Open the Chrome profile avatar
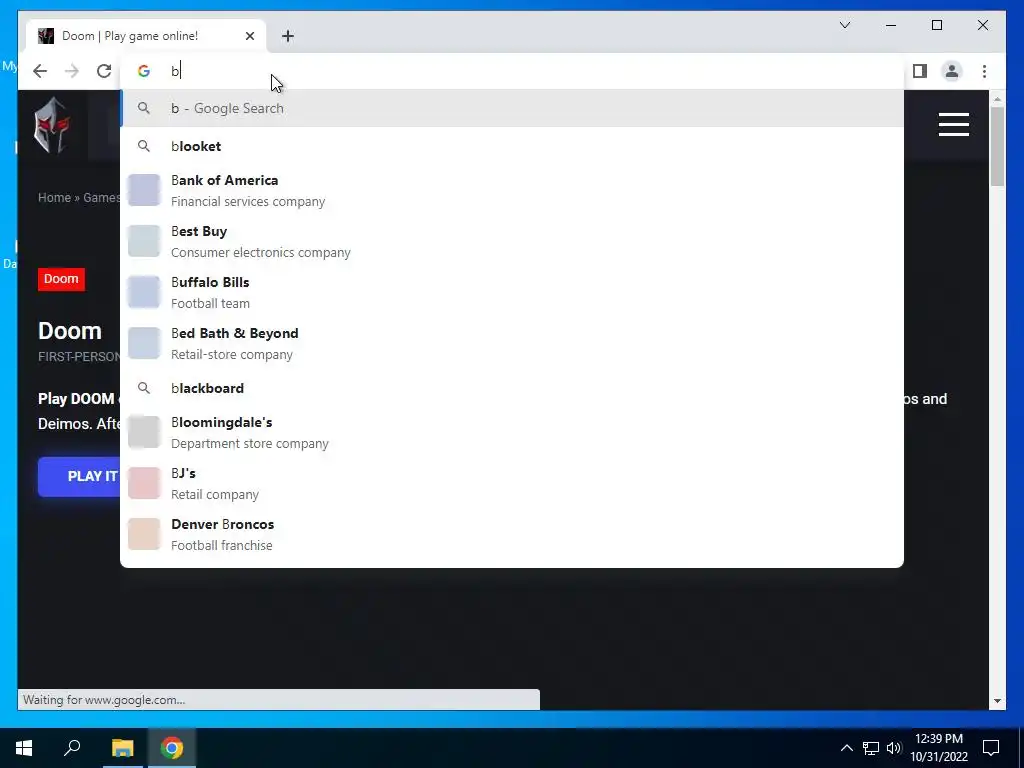The height and width of the screenshot is (768, 1024). [952, 71]
